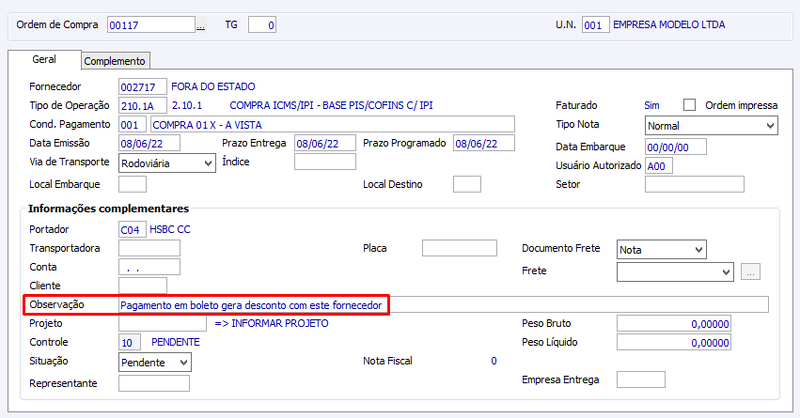Open the Documento Frete dropdown
800x418 pixels.
pos(661,250)
